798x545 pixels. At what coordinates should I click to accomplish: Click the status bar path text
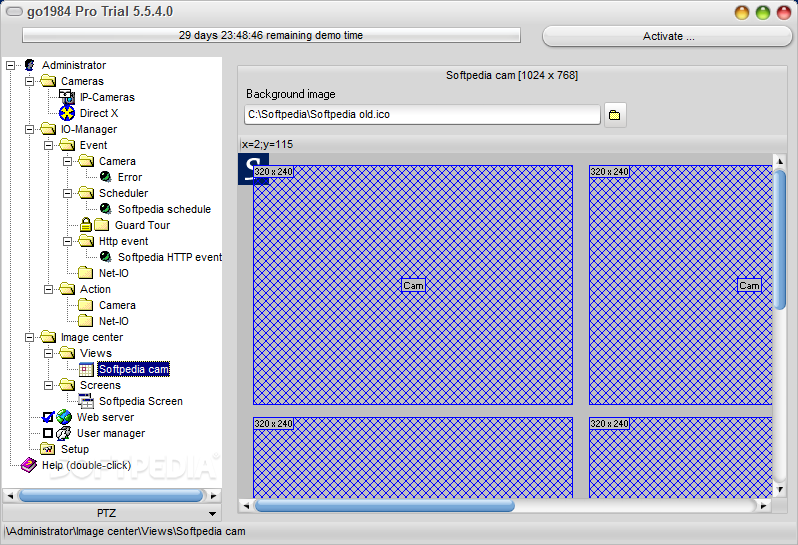(125, 531)
